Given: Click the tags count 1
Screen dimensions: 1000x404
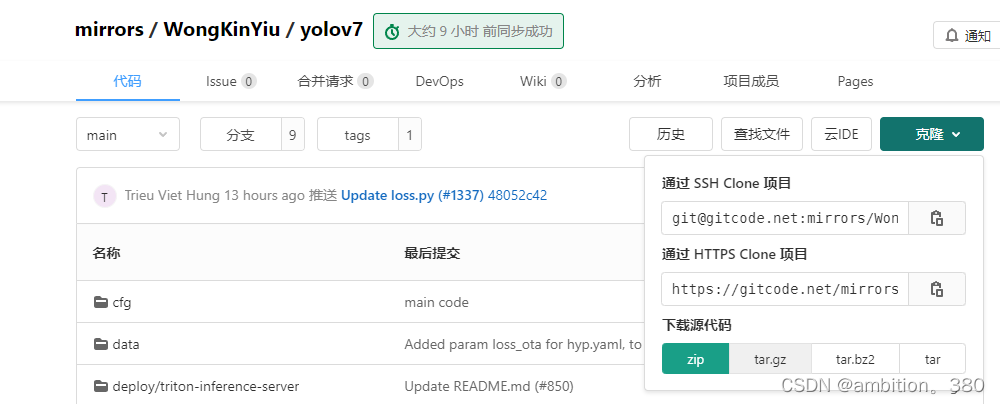Looking at the screenshot, I should click(409, 135).
